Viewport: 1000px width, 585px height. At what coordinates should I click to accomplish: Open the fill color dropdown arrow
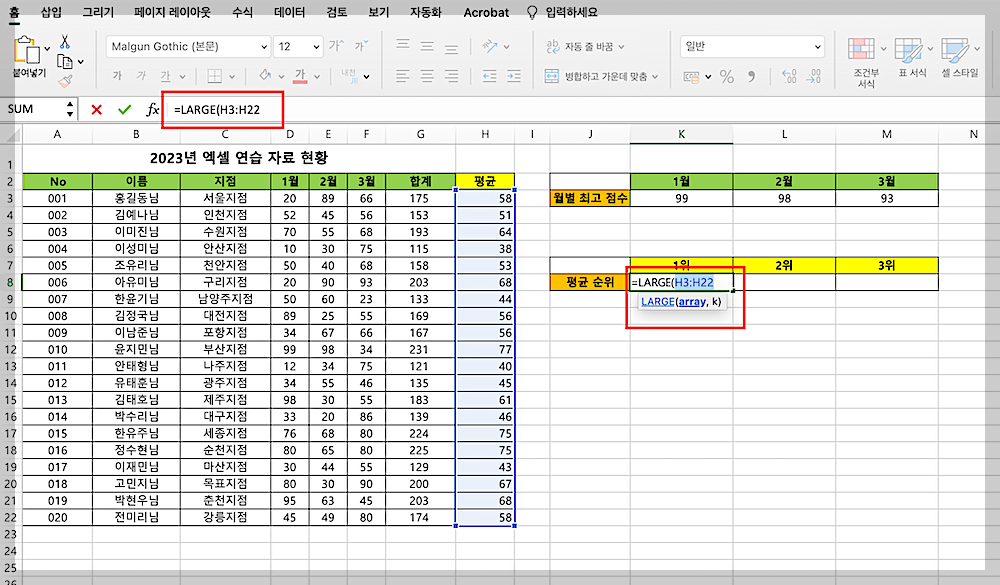pyautogui.click(x=281, y=77)
